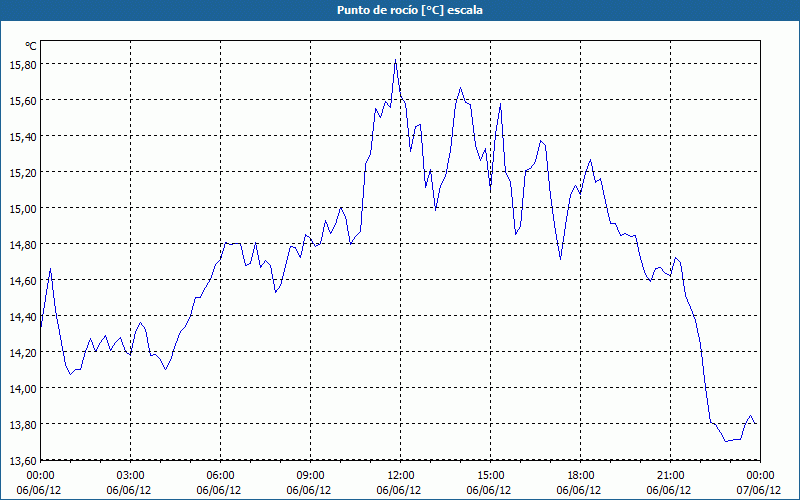Screen dimensions: 800x500
Task: Click the 15,20 y-axis label
Action: (x=23, y=173)
